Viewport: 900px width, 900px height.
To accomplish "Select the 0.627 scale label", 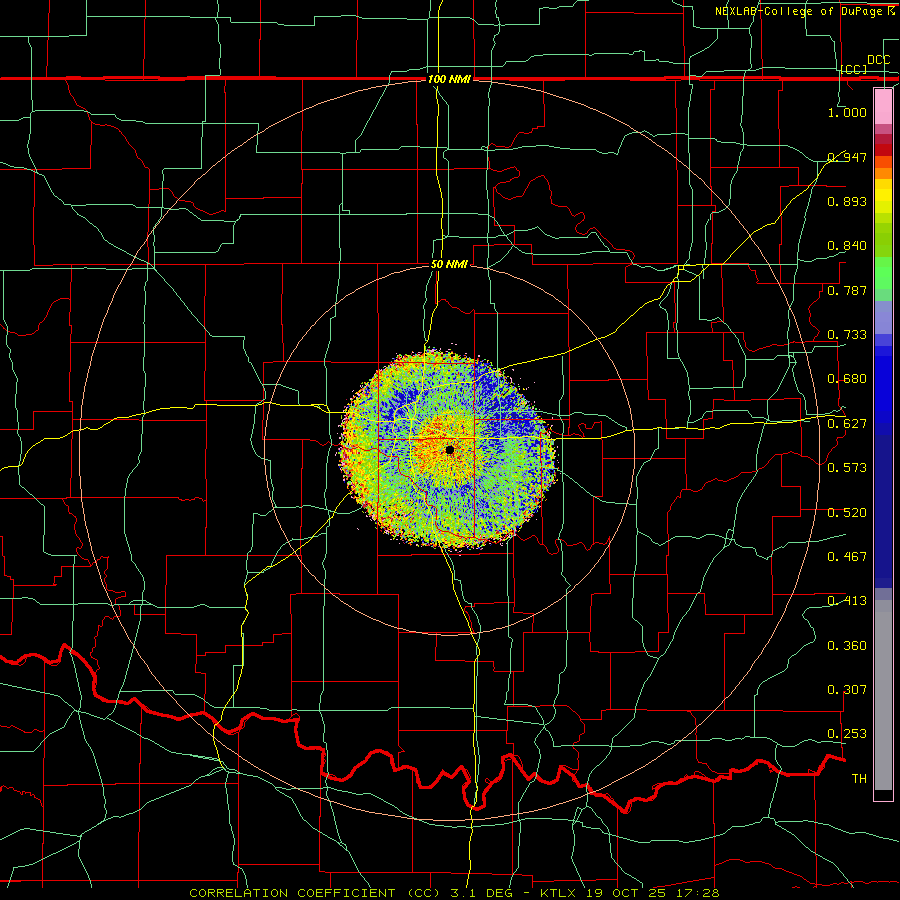I will point(847,424).
